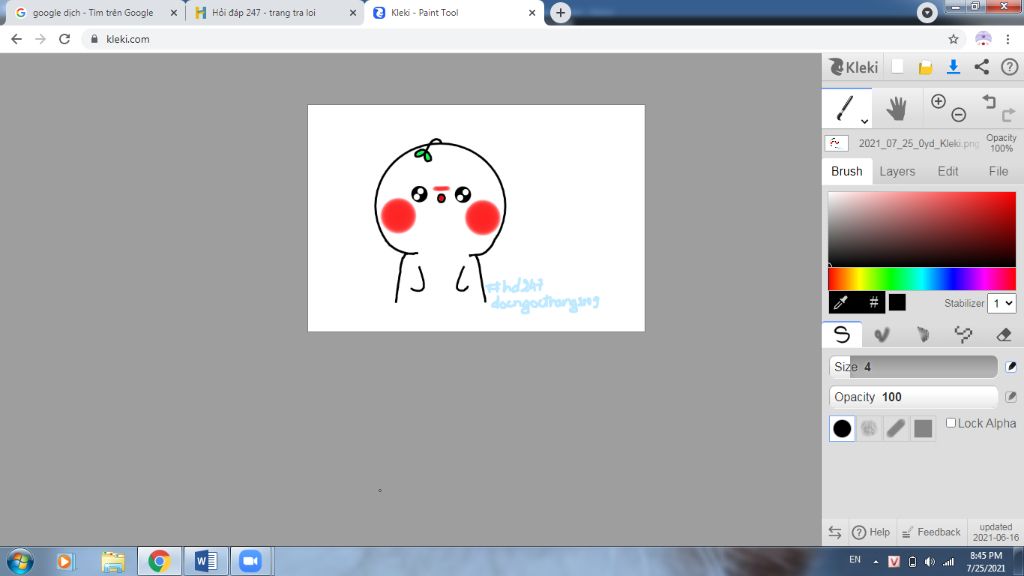The height and width of the screenshot is (576, 1024).
Task: Open the hex color input
Action: pos(872,302)
